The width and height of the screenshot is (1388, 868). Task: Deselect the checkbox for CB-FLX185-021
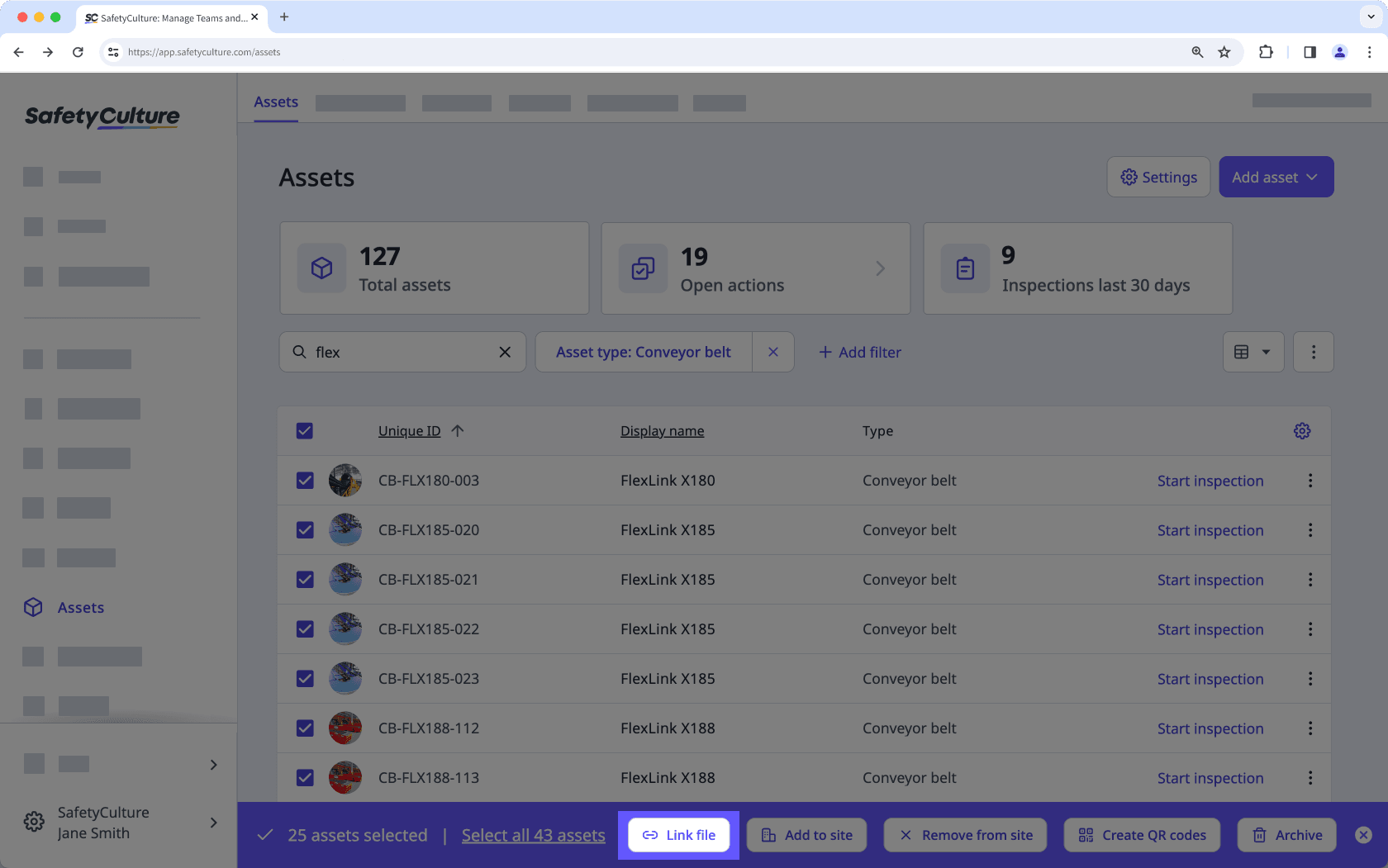pyautogui.click(x=305, y=579)
